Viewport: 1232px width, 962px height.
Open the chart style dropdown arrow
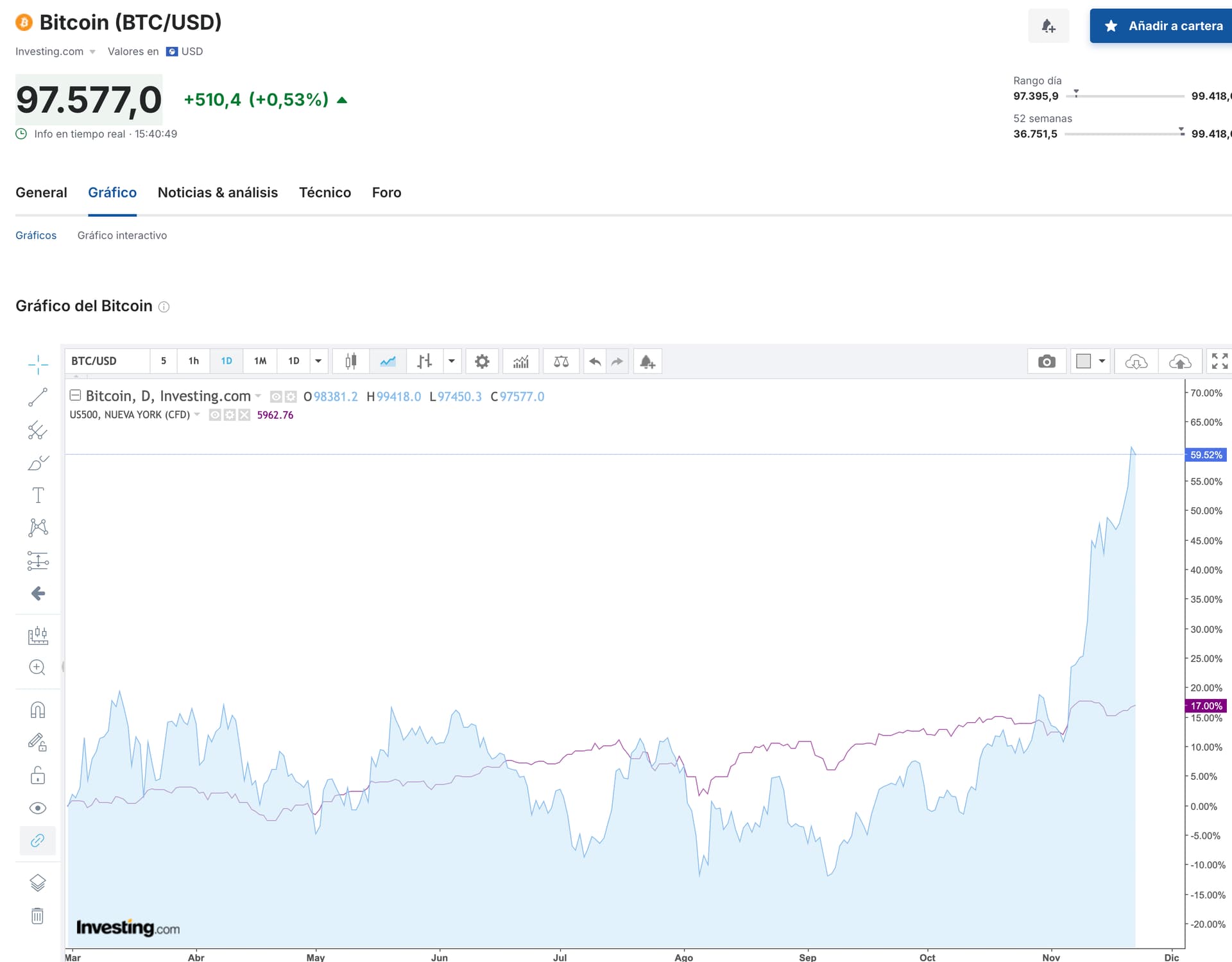click(452, 361)
